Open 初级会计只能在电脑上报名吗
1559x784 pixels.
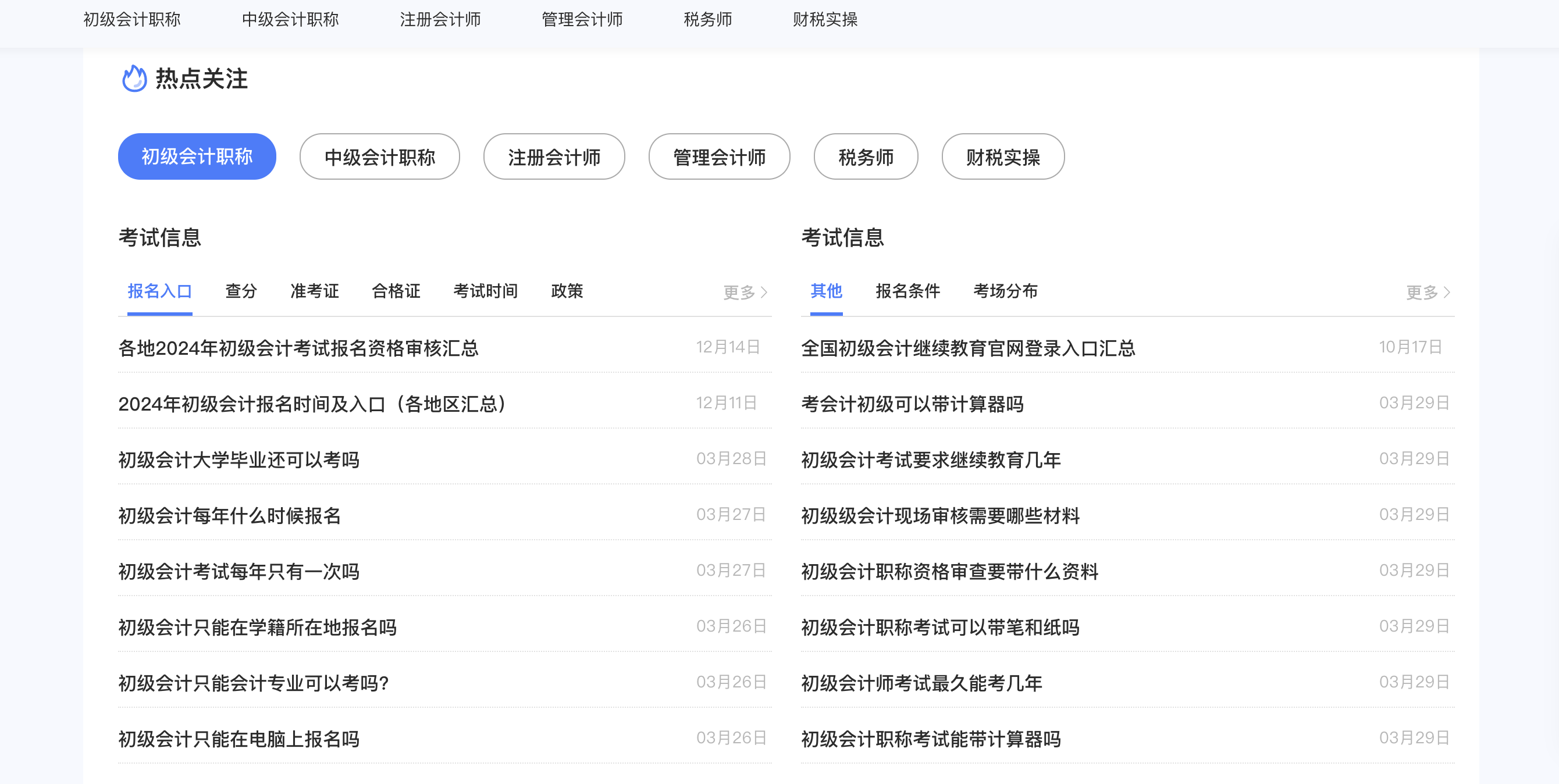[x=239, y=739]
